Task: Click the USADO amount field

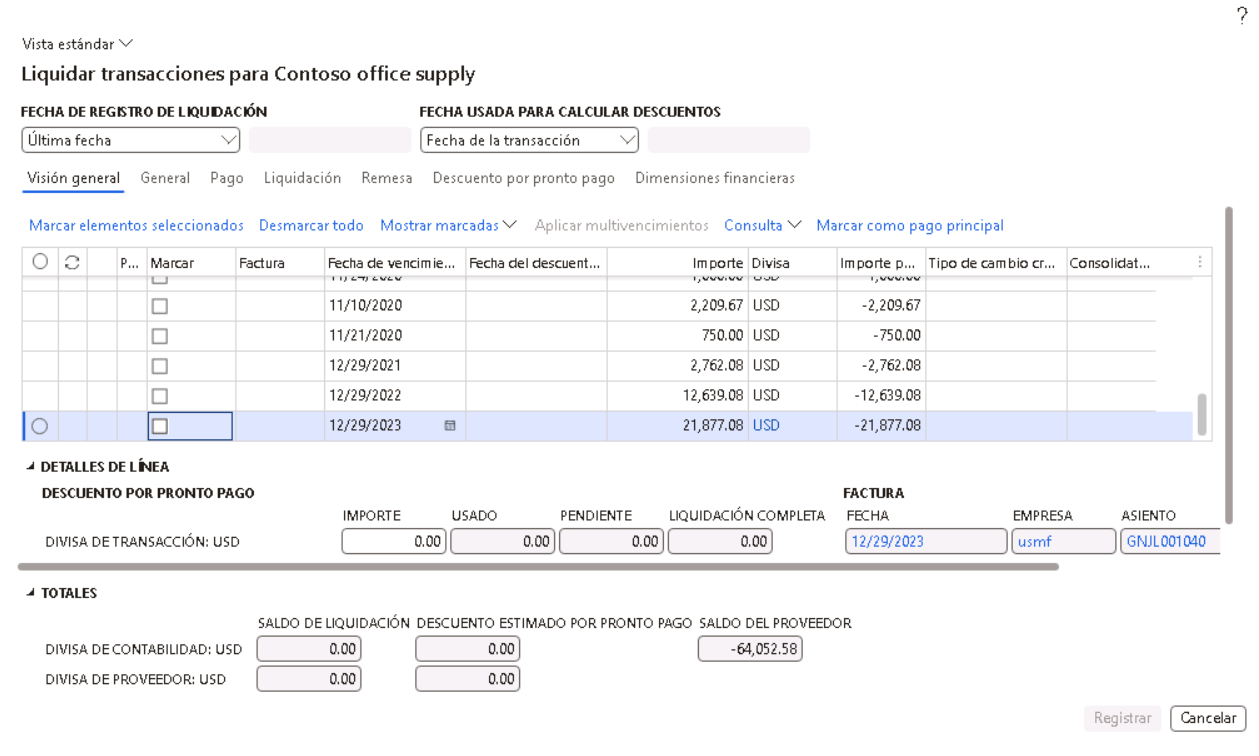Action: coord(504,540)
